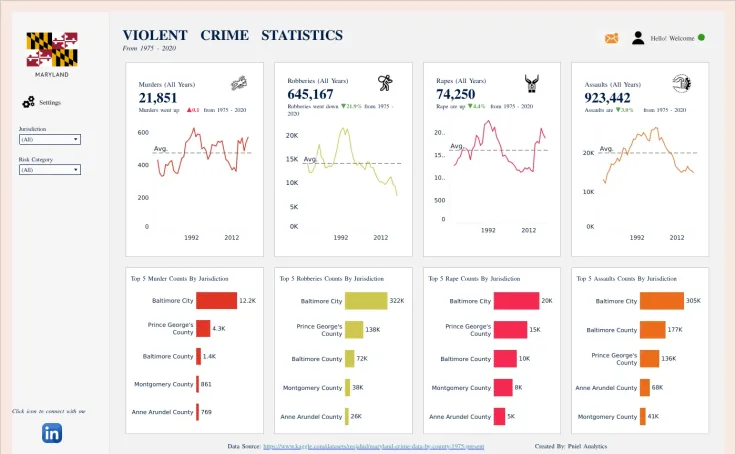Click Montgomery County murders bar 861
The image size is (736, 454).
tap(198, 384)
